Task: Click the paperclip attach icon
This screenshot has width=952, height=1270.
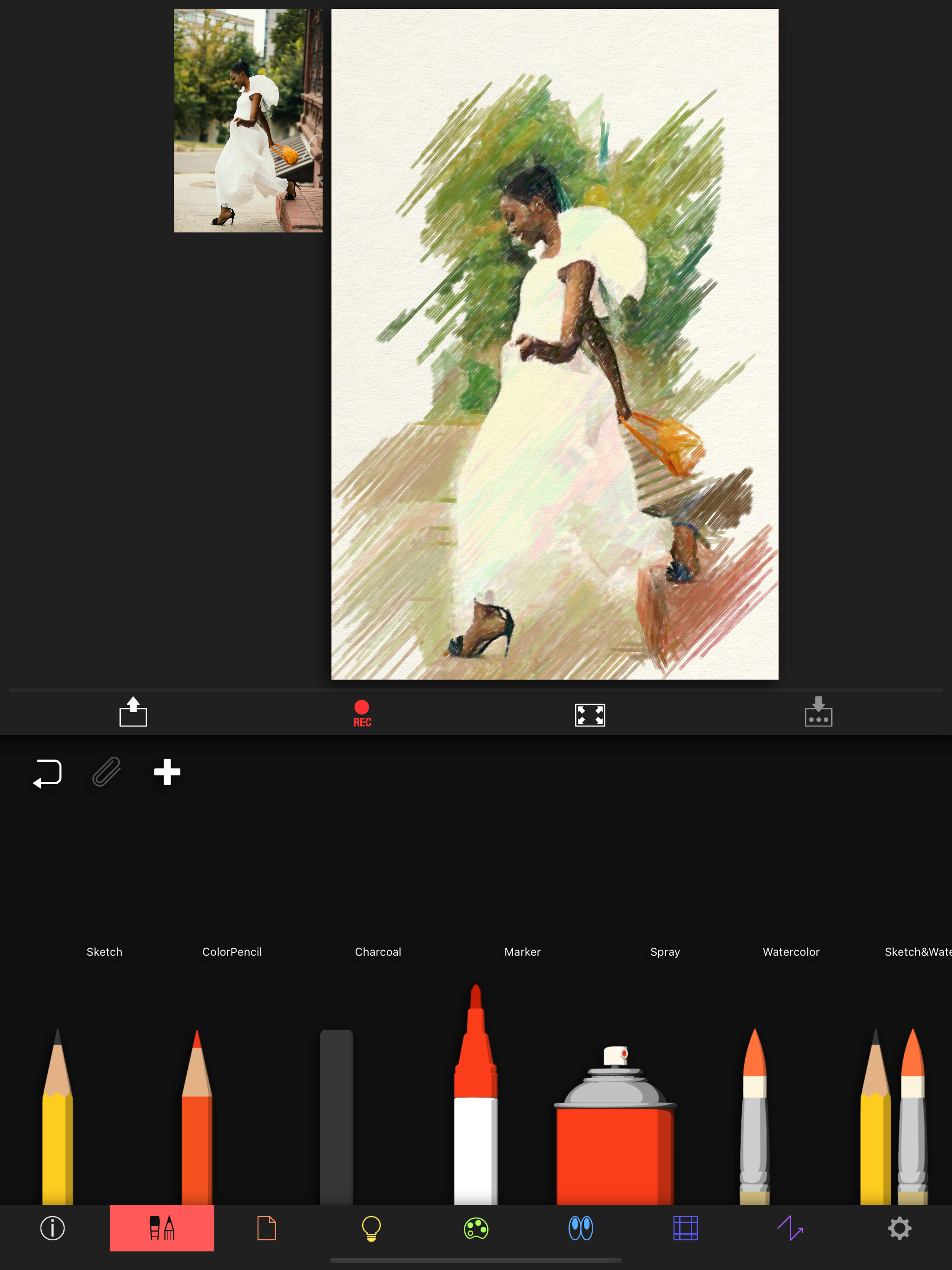Action: [107, 771]
